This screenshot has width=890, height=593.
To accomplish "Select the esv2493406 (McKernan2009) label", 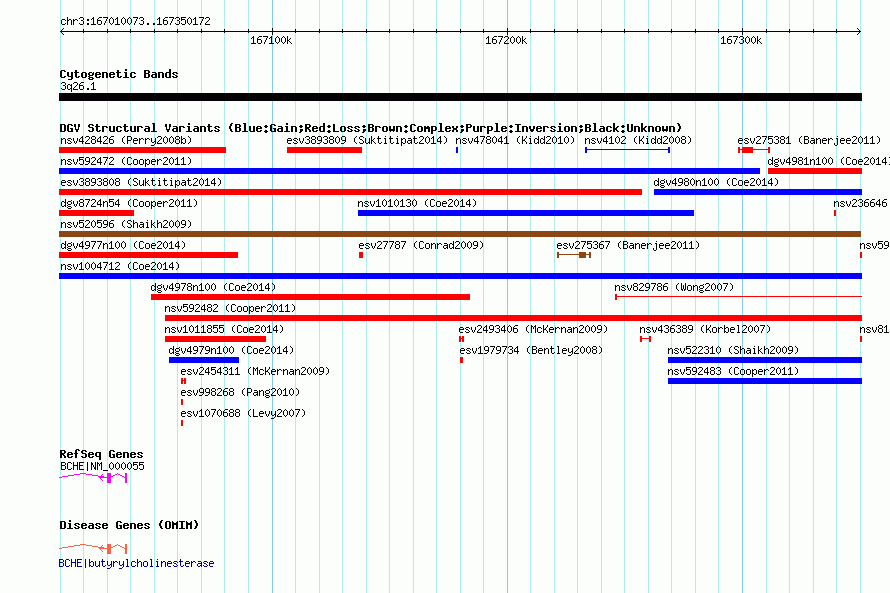I will [x=533, y=329].
